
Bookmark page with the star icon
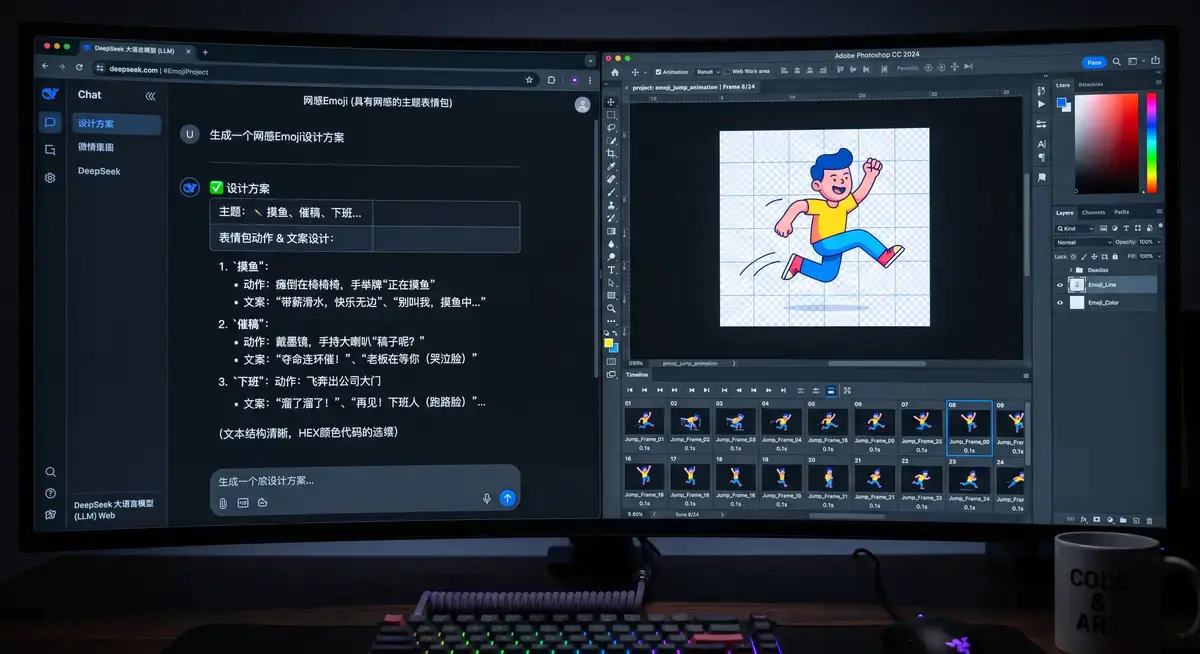(x=529, y=80)
